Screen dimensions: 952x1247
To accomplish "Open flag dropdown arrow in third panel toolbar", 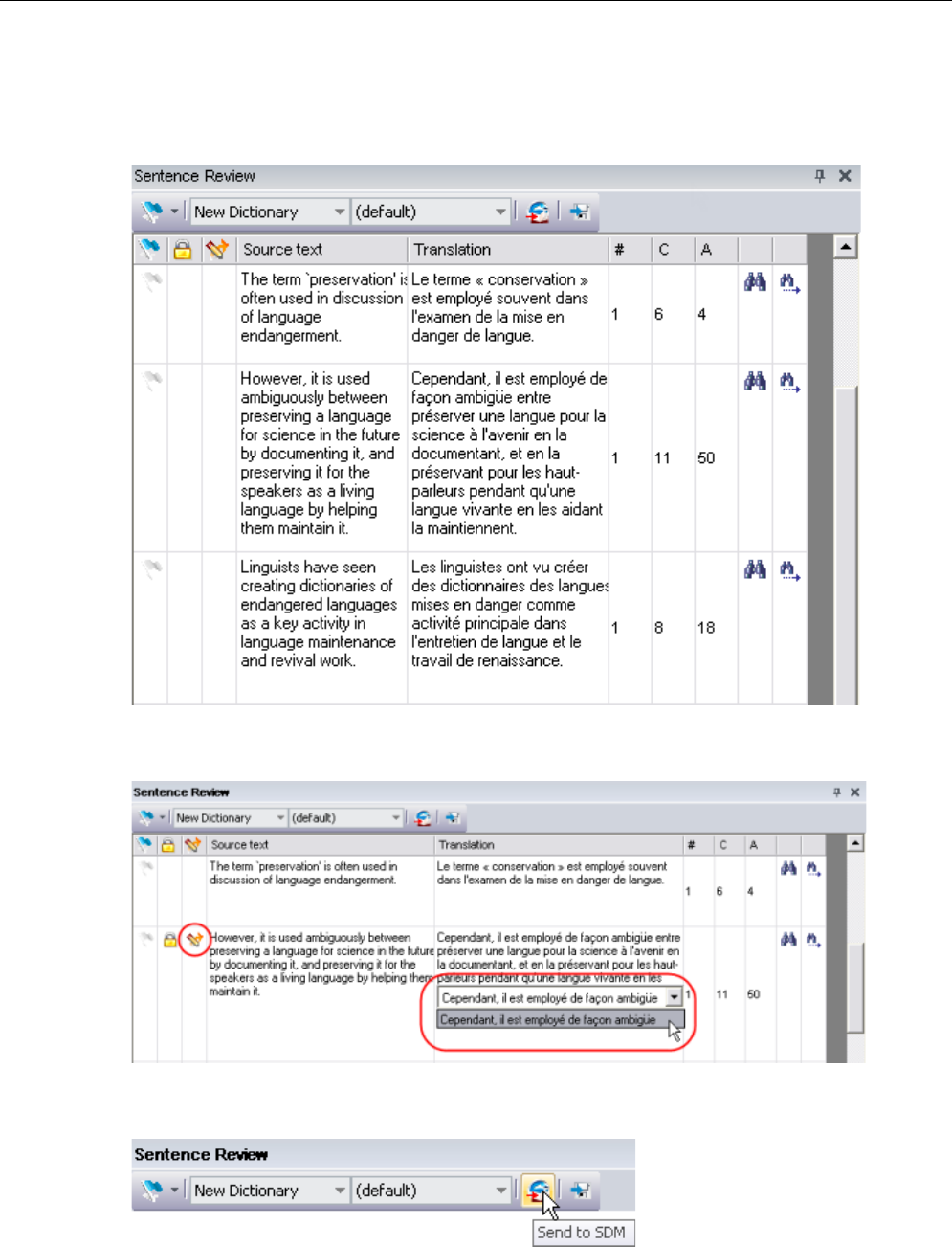I will (174, 1191).
